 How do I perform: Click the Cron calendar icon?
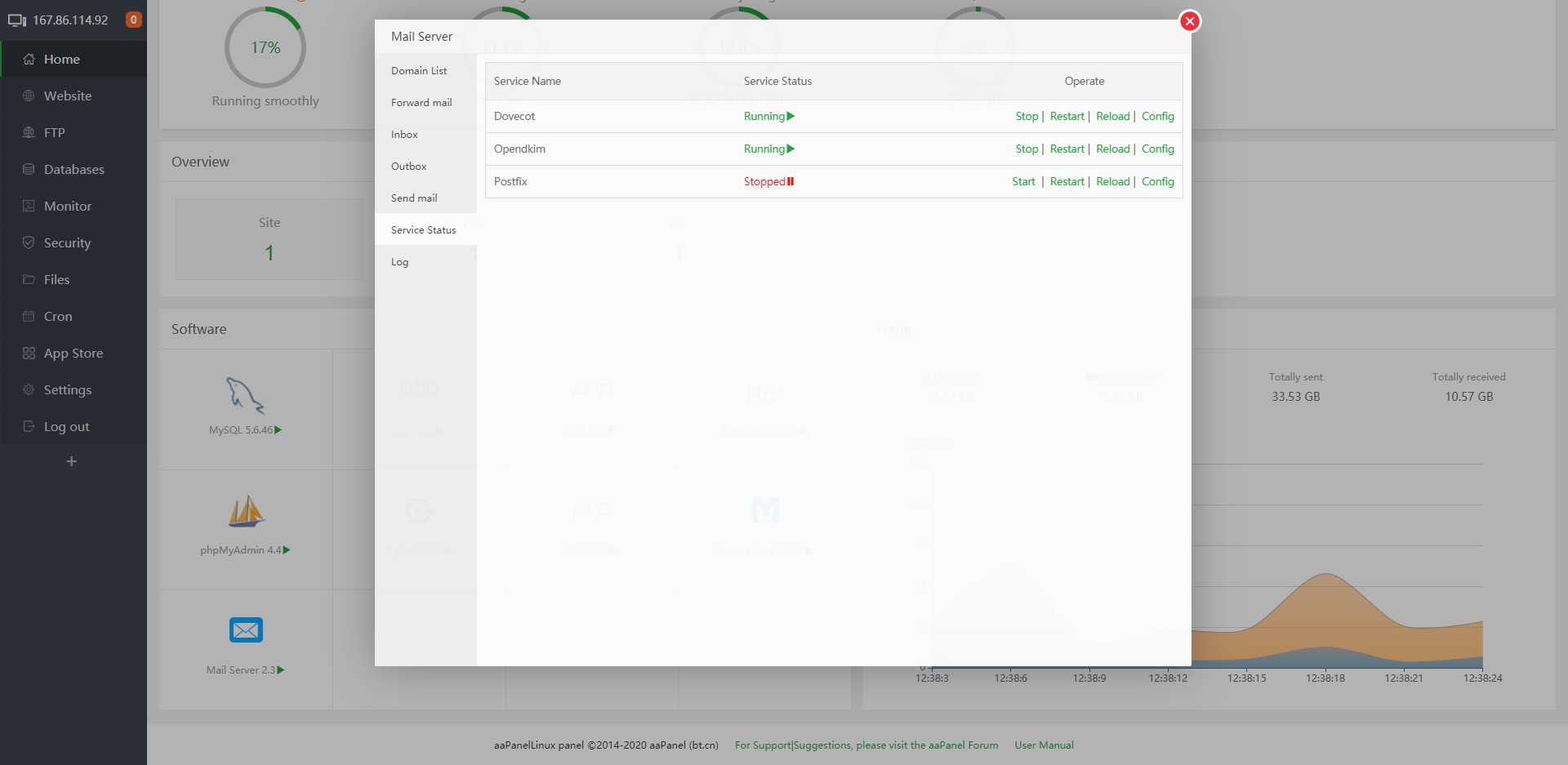coord(29,317)
